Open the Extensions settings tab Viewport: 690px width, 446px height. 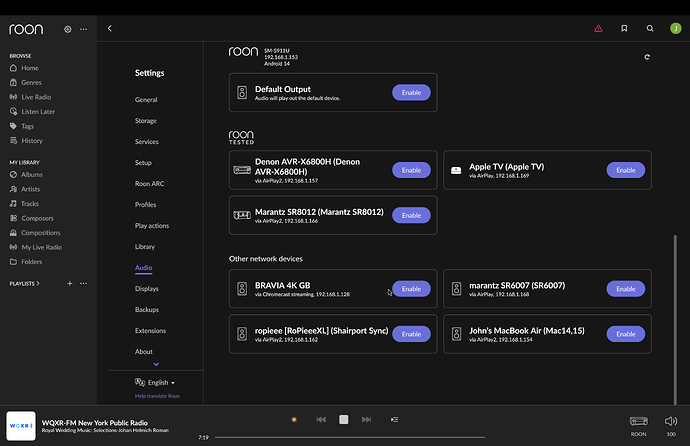[150, 331]
